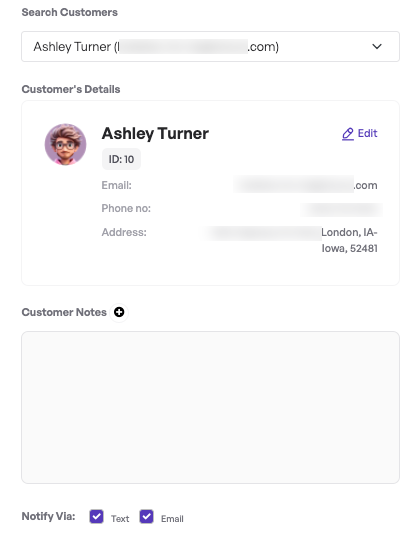
Task: Click inside the Customer Notes text area
Action: coord(210,407)
